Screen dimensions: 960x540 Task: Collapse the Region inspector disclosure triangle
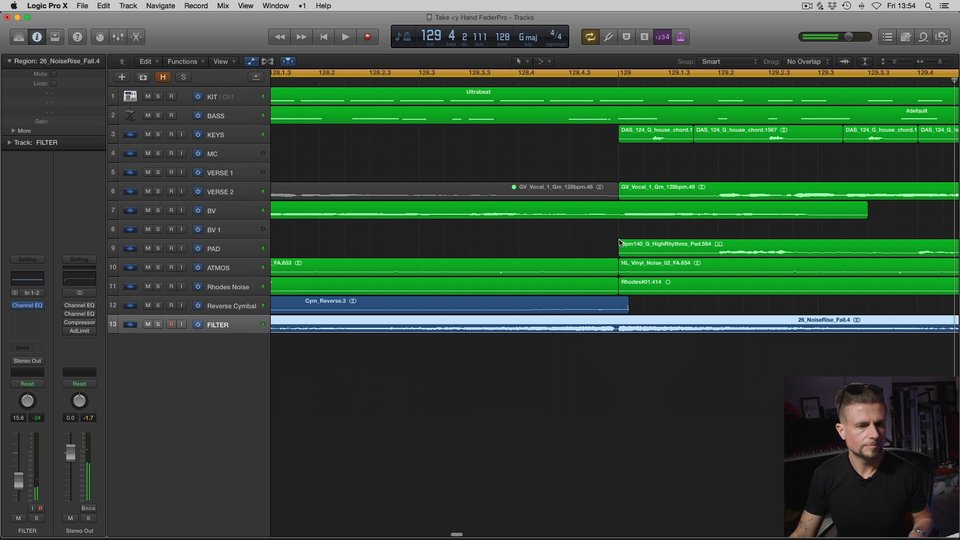(x=9, y=61)
